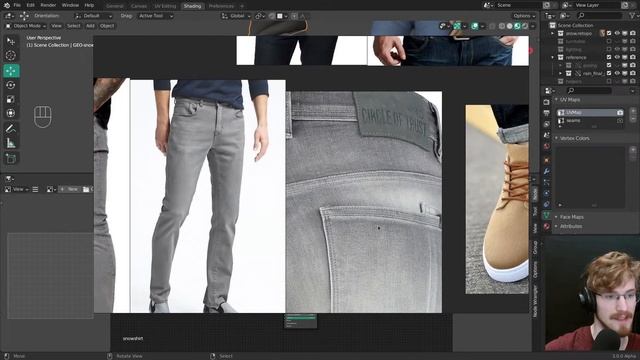Collapse the Vertex Colors panel
Screen dimensions: 640x360
click(x=556, y=138)
